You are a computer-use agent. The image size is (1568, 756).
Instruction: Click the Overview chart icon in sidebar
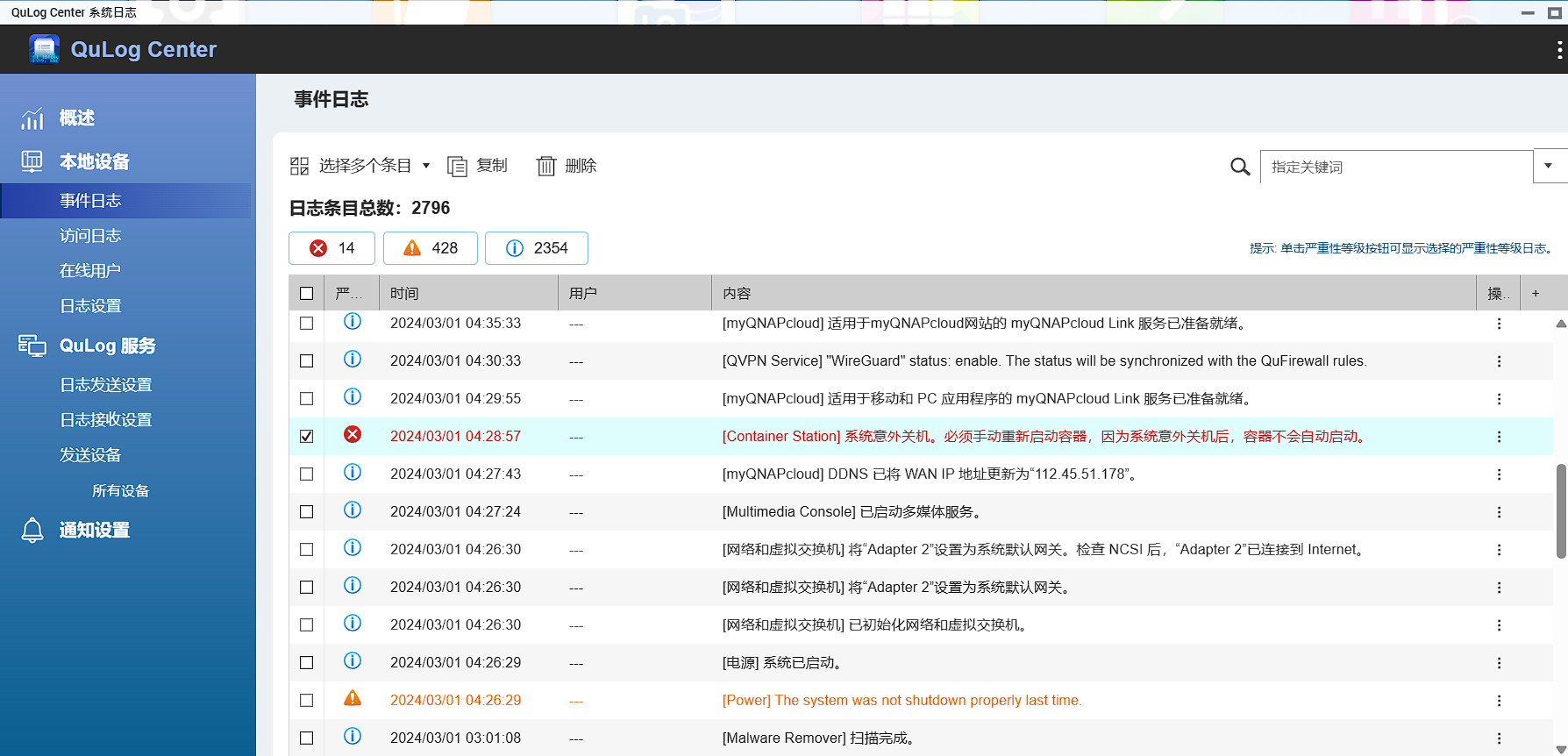(32, 118)
